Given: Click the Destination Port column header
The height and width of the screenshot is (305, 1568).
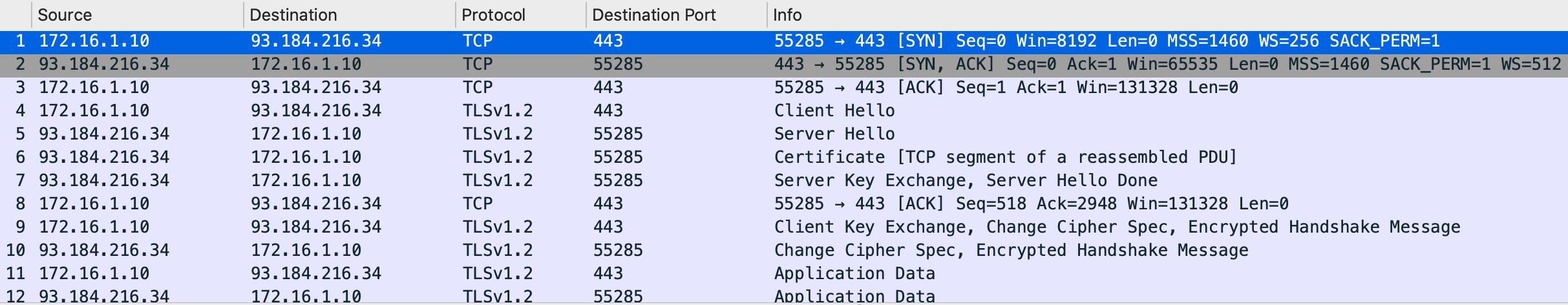Looking at the screenshot, I should coord(653,15).
